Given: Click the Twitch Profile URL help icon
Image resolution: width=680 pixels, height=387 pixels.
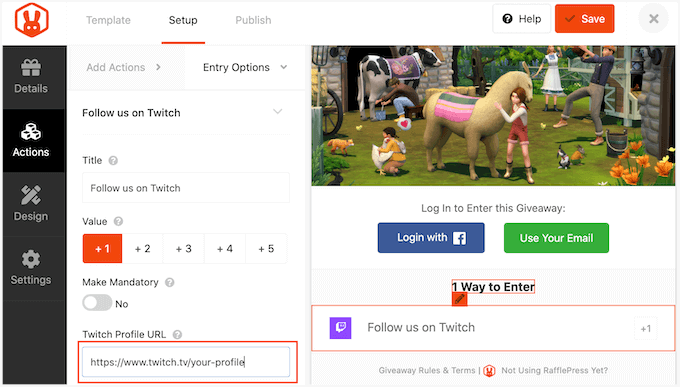Looking at the screenshot, I should tap(177, 335).
